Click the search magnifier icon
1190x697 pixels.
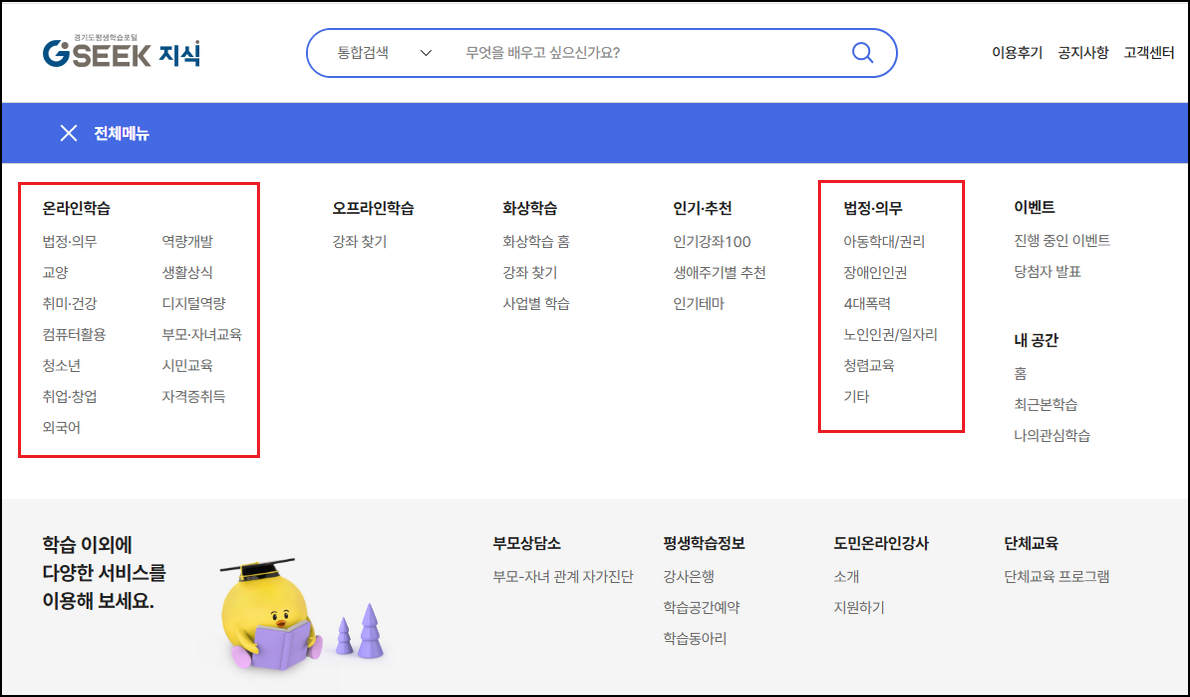click(862, 52)
